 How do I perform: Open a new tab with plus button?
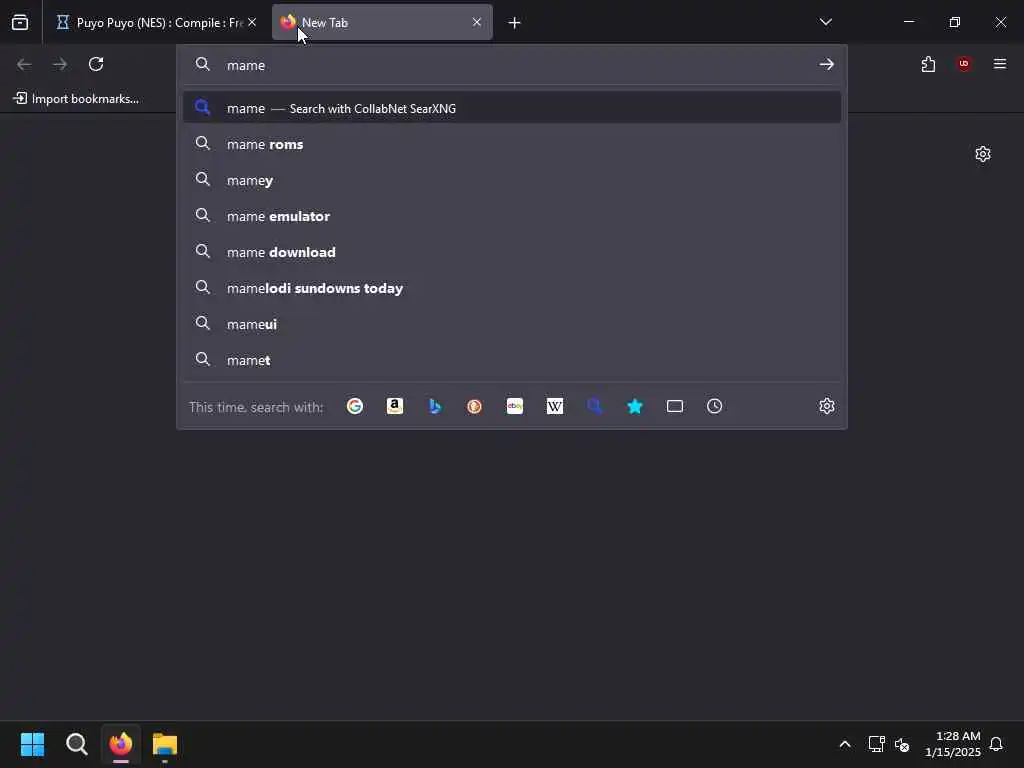pyautogui.click(x=515, y=23)
